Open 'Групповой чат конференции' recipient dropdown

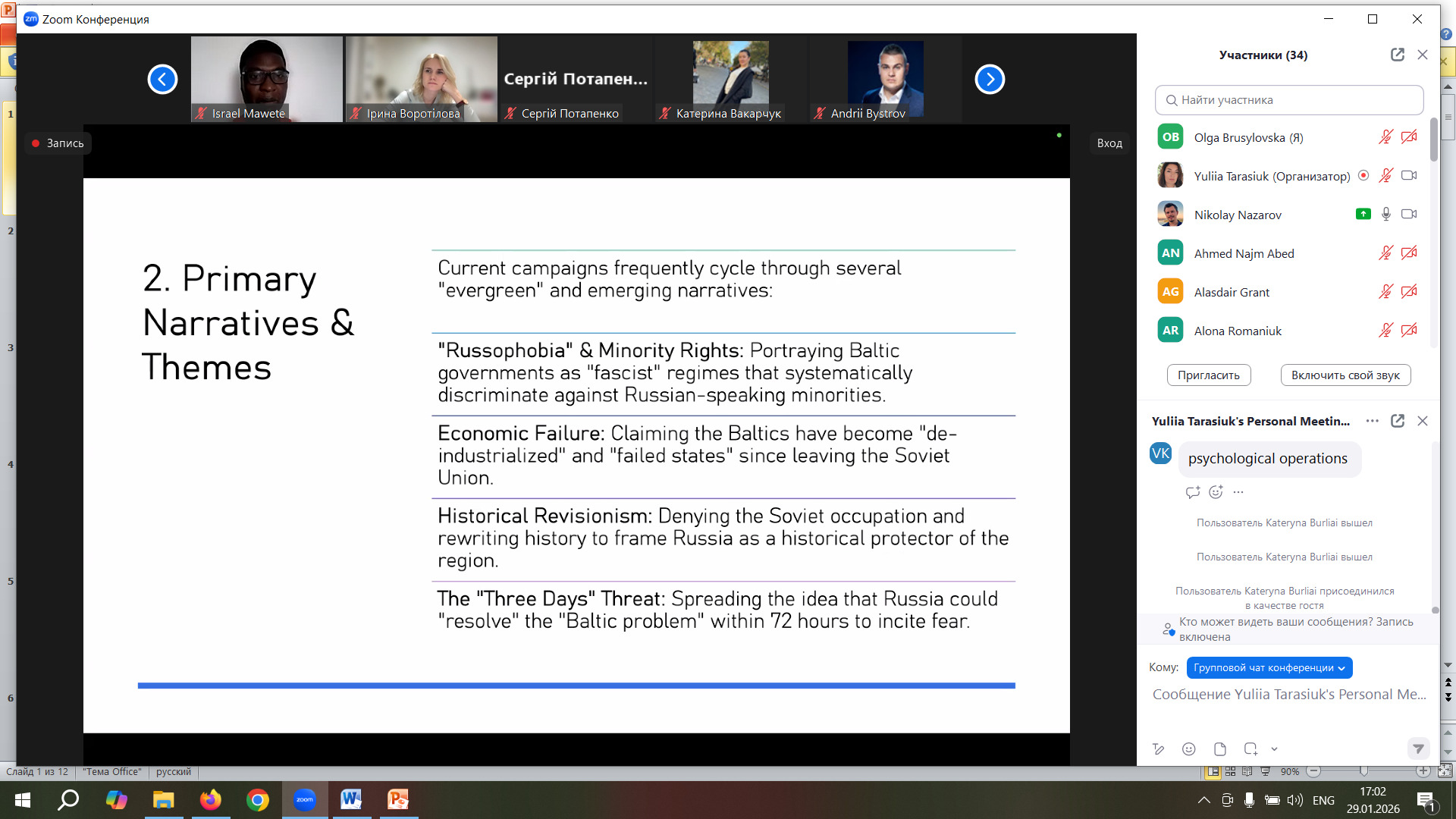coord(1269,667)
